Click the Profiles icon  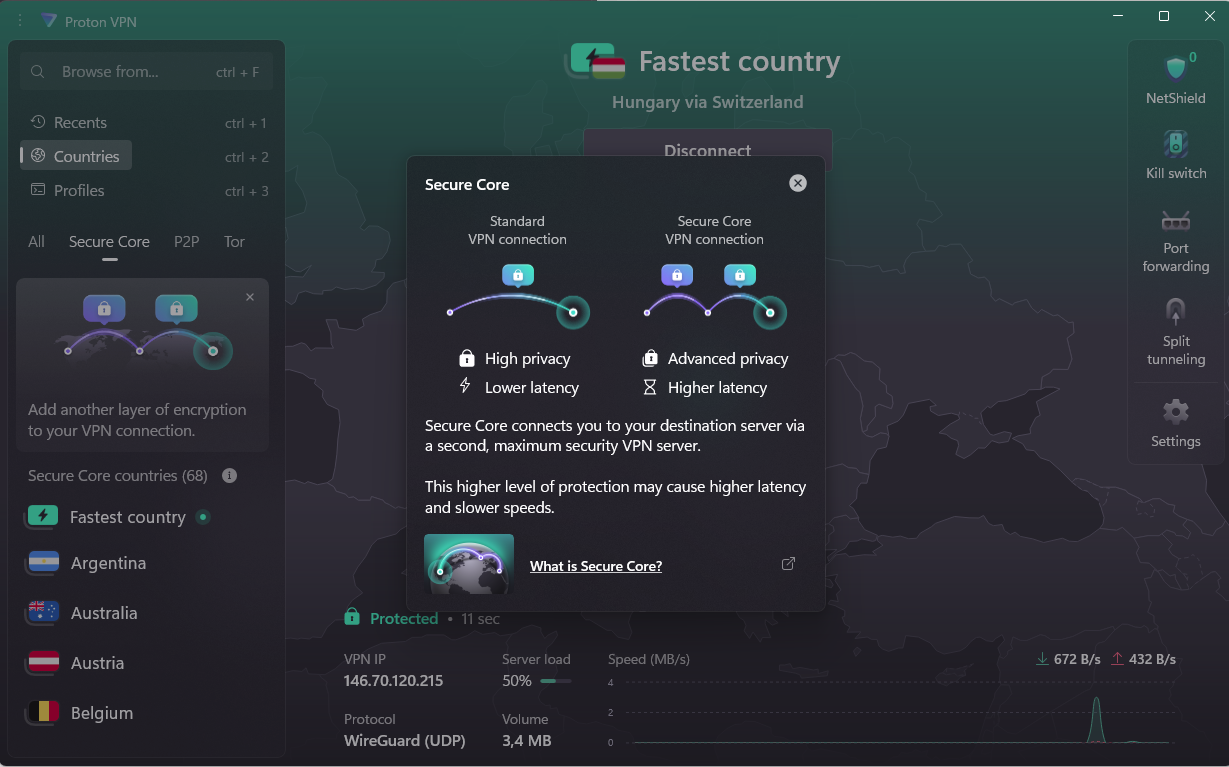[x=38, y=190]
